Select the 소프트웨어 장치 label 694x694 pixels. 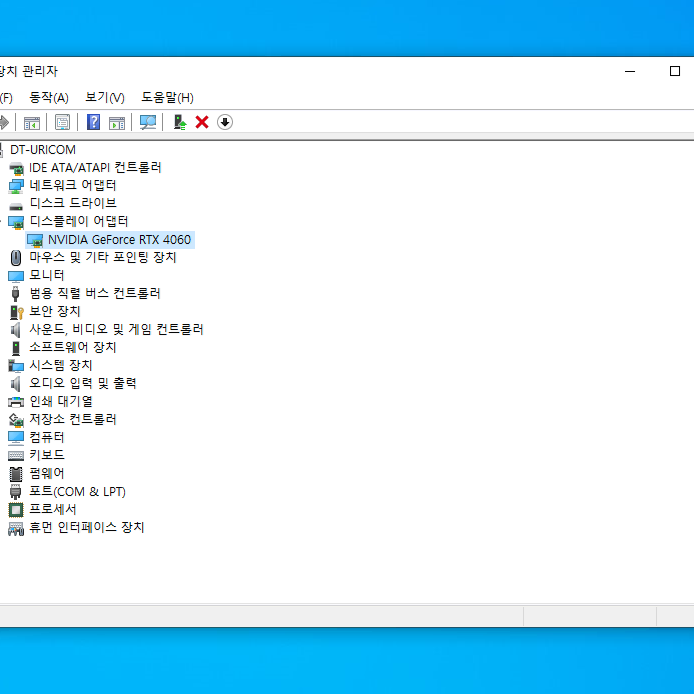click(73, 347)
